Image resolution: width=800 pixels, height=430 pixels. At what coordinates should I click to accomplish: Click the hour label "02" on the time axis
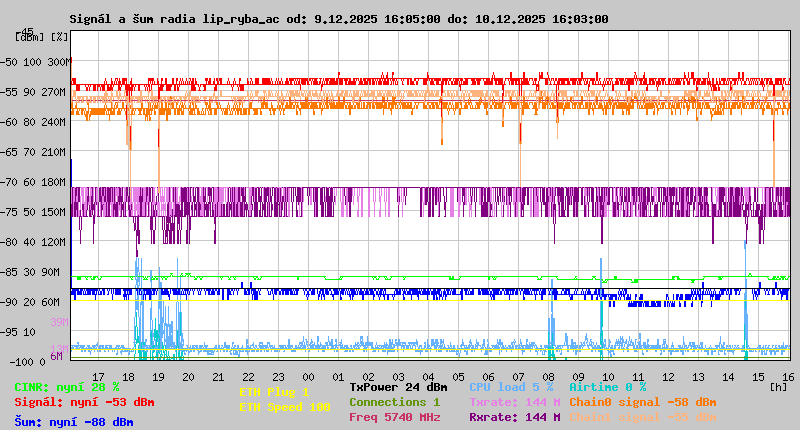tap(368, 377)
